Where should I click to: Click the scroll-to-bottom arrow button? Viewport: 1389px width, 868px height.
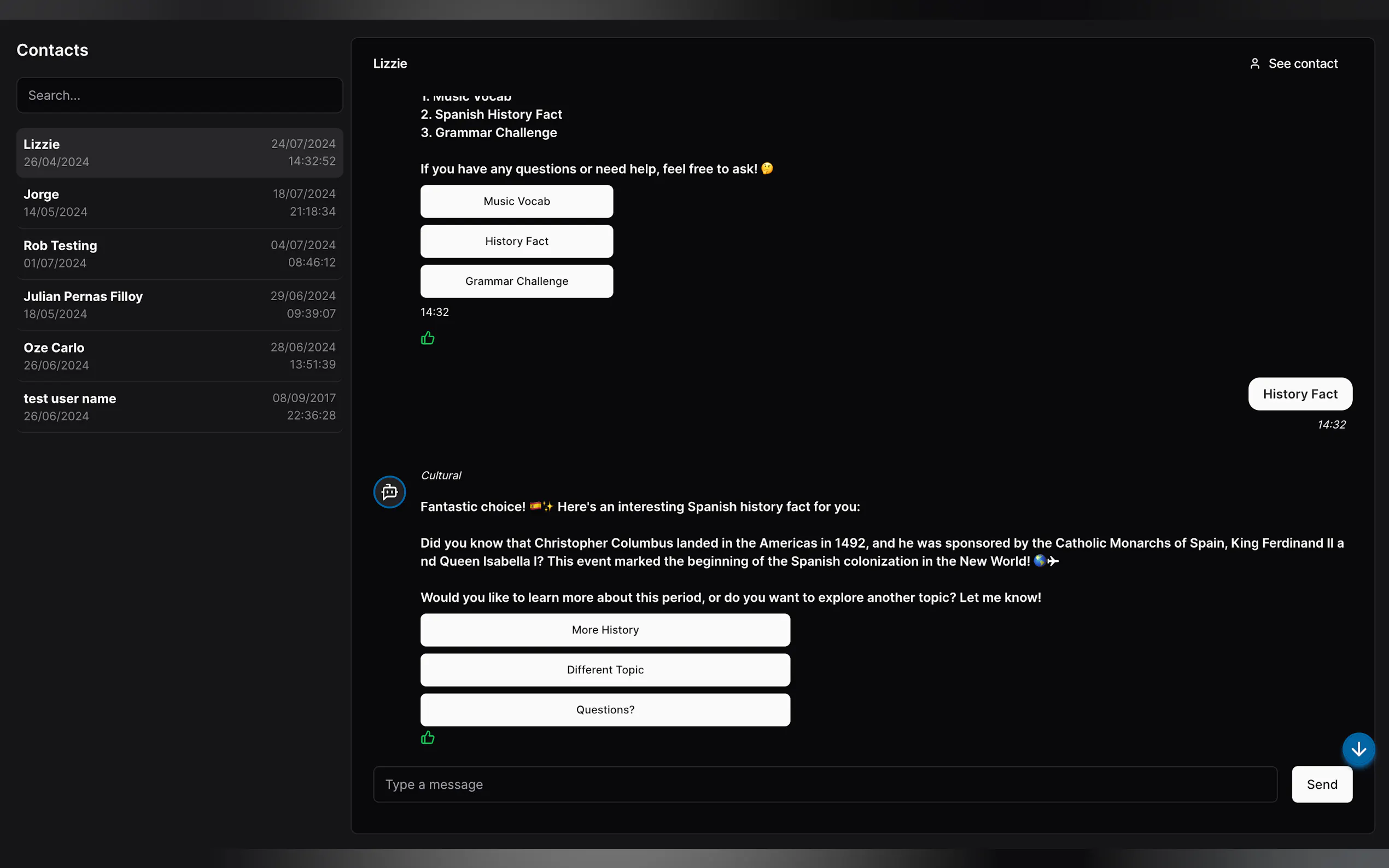1358,749
